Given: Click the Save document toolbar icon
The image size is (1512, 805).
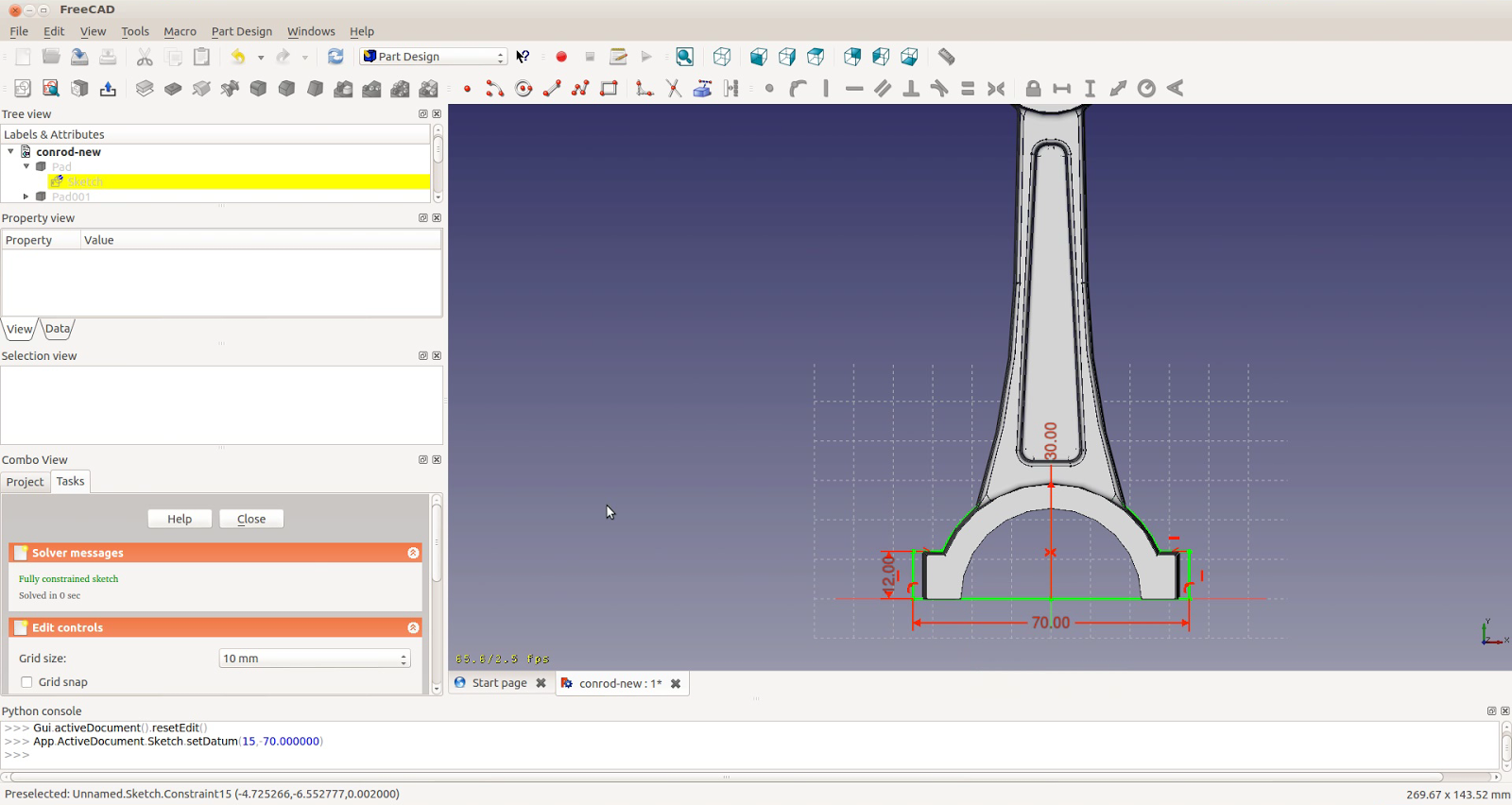Looking at the screenshot, I should click(79, 57).
